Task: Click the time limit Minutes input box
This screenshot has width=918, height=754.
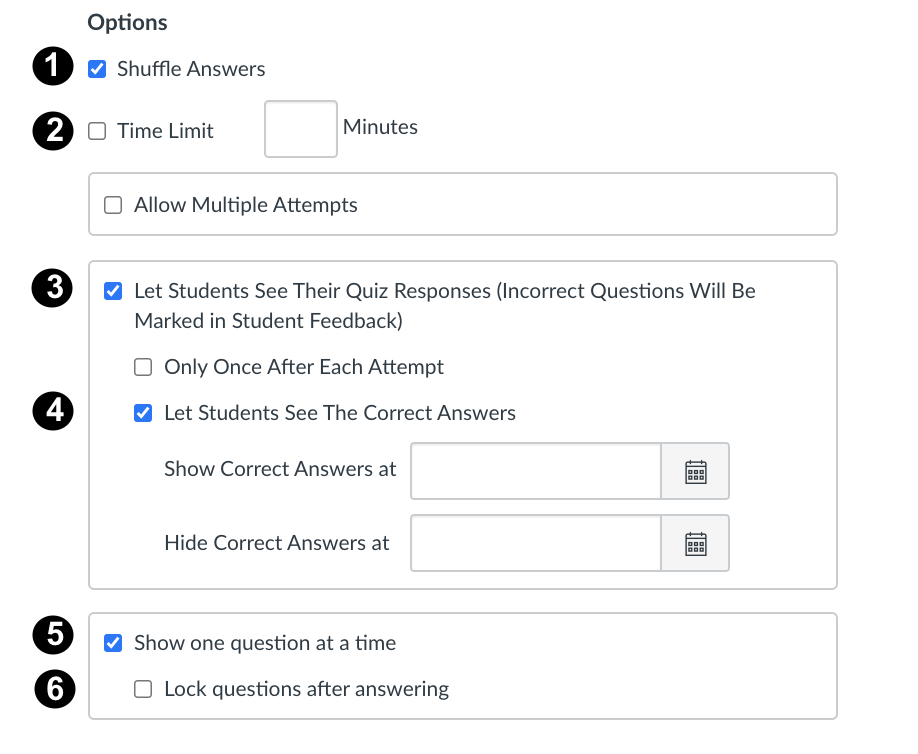Action: (301, 129)
